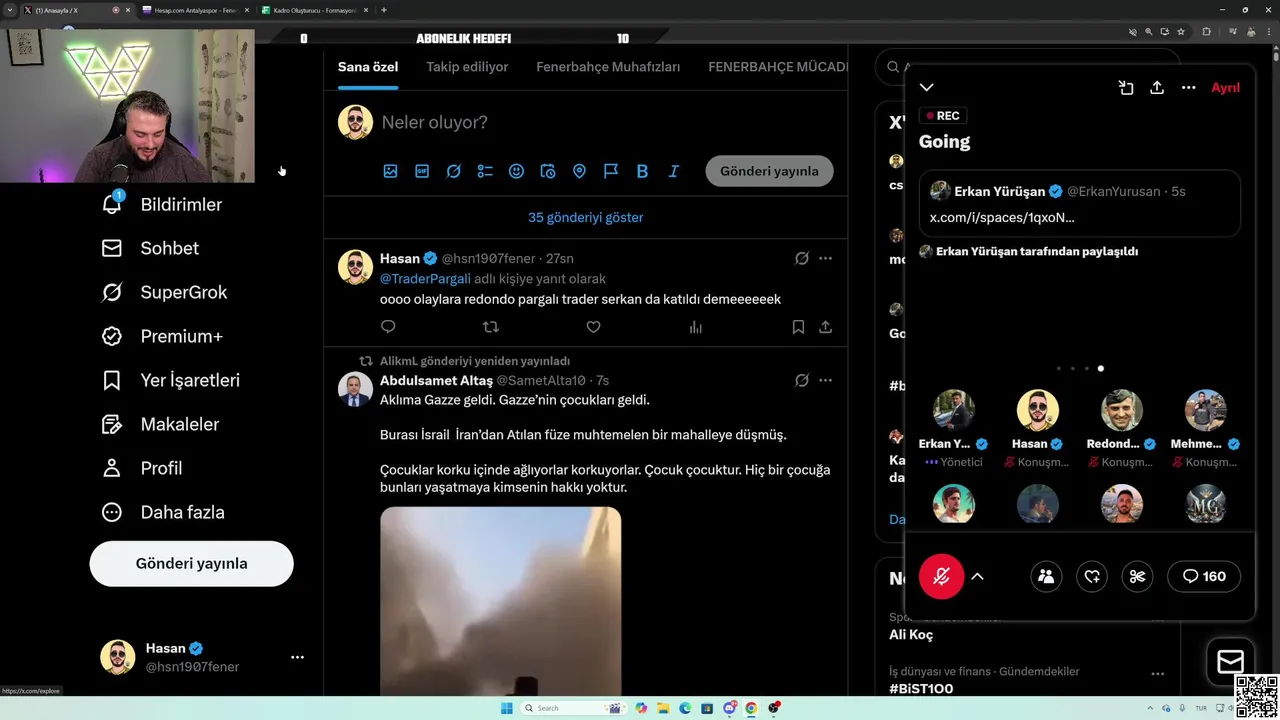Open Chrome tab search dropdown arrow
This screenshot has height=720, width=1280.
click(10, 10)
